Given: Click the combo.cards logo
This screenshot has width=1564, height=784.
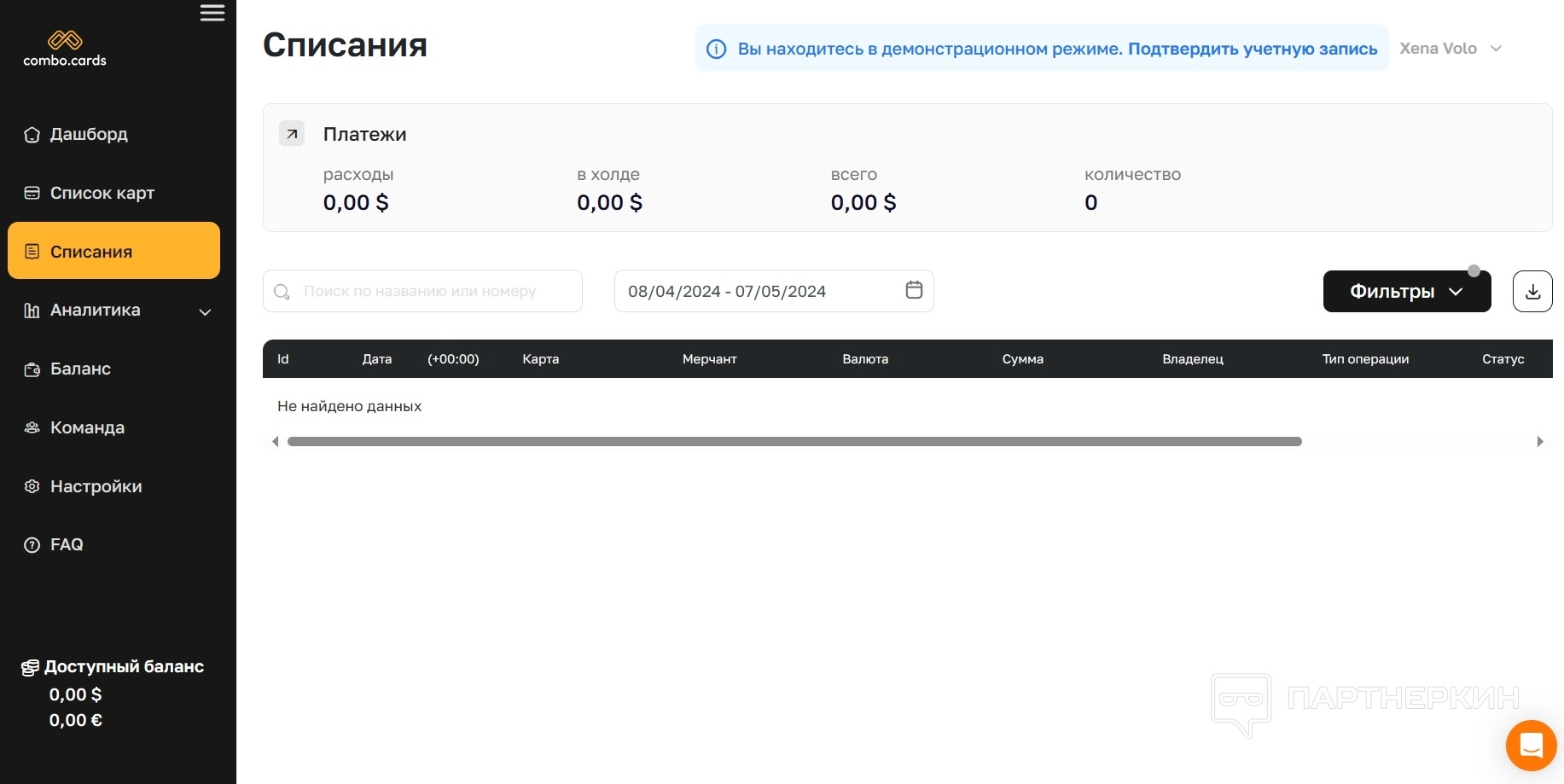Looking at the screenshot, I should (65, 49).
